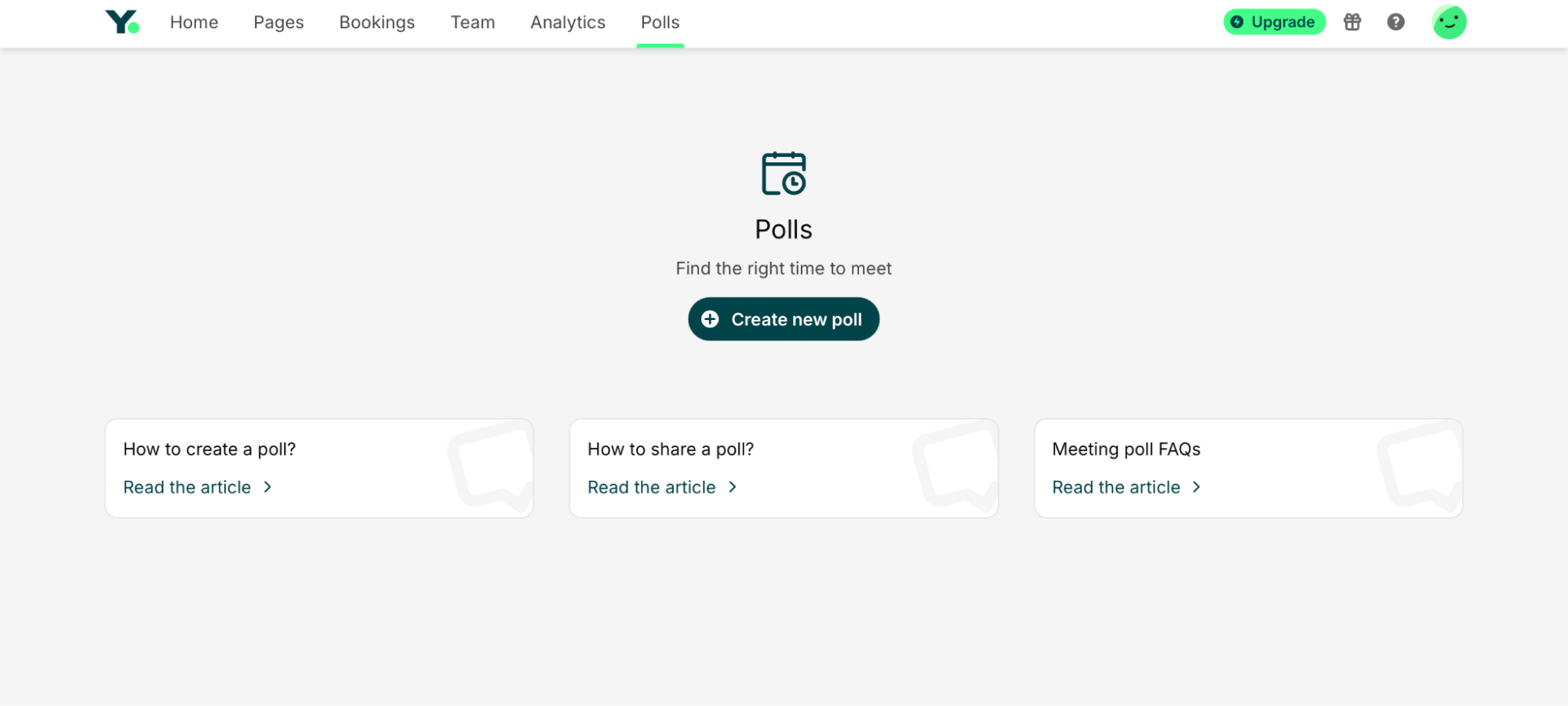The height and width of the screenshot is (706, 1568).
Task: Go to the Team page
Action: pos(472,22)
